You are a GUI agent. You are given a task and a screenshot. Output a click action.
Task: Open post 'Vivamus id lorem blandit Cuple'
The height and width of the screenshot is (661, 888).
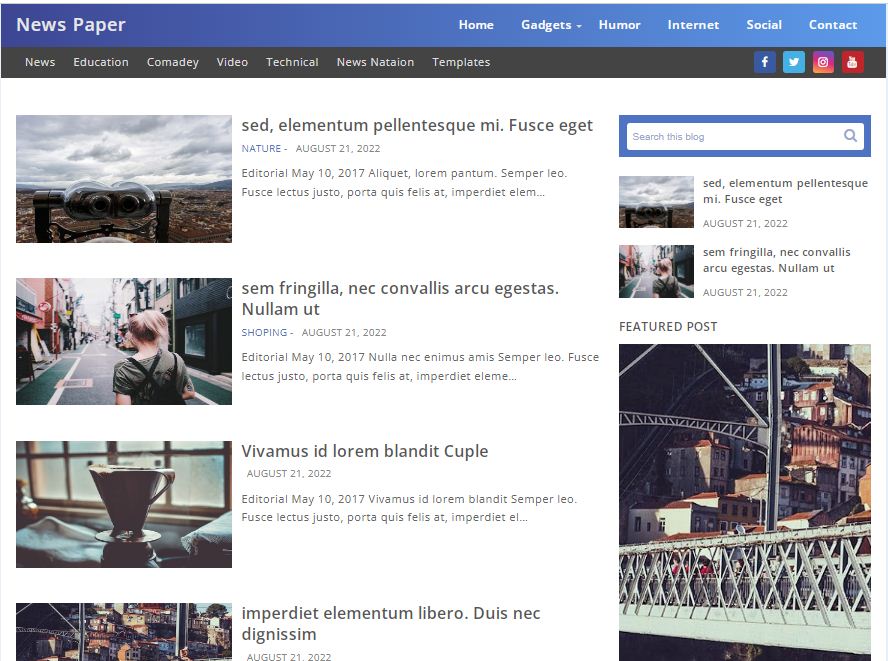pos(365,451)
